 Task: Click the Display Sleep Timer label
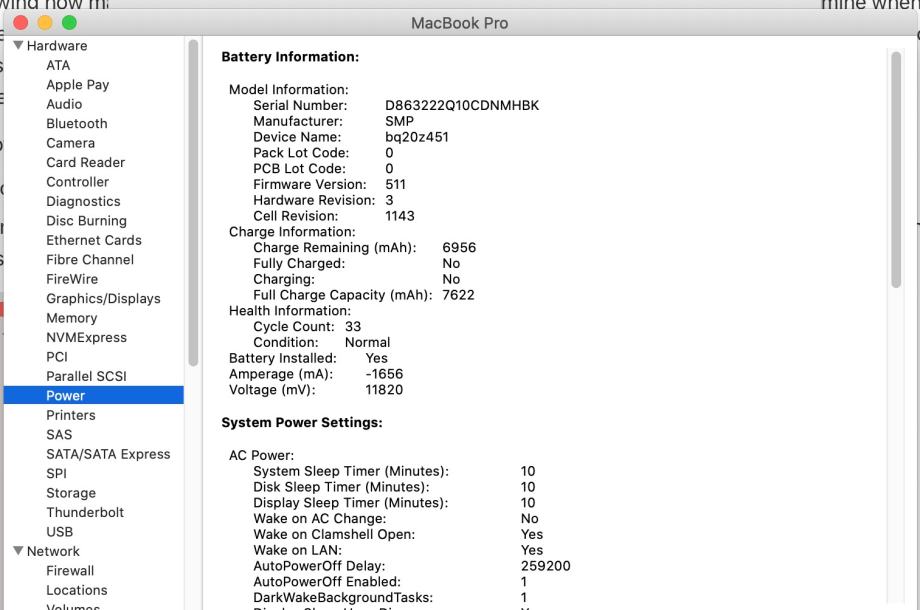(350, 503)
